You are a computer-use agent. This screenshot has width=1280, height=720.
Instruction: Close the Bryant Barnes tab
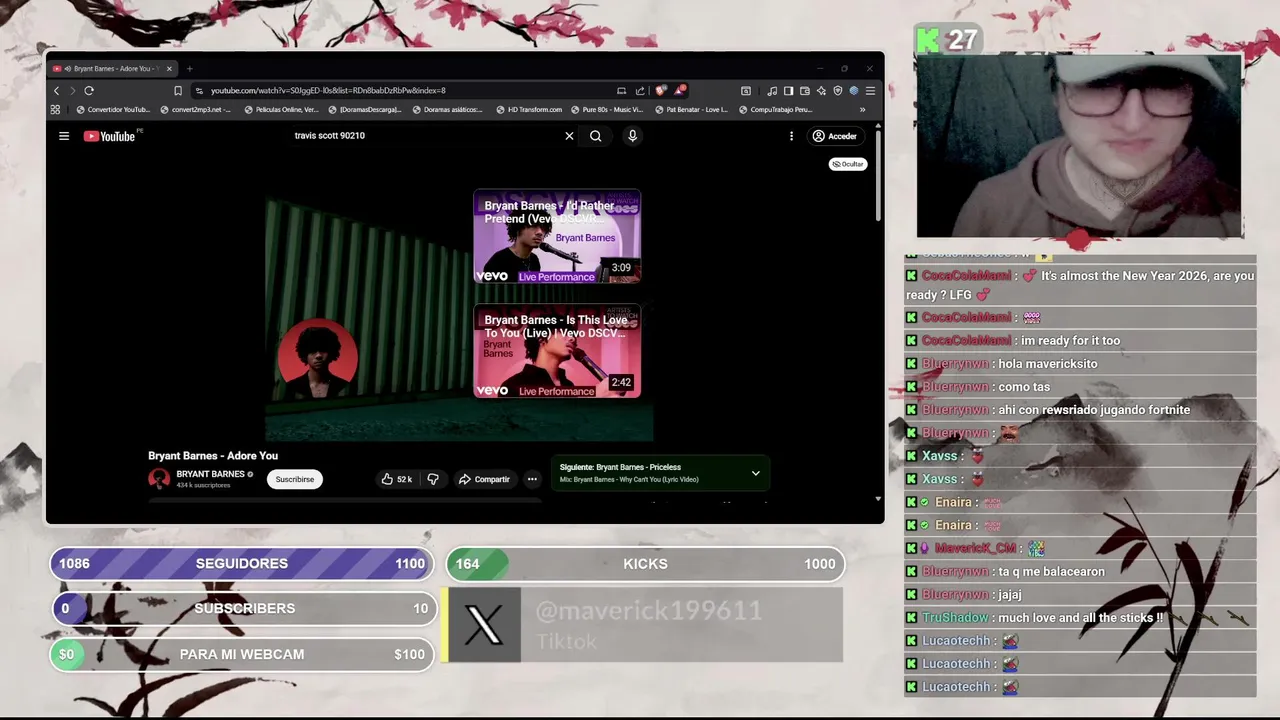(169, 68)
